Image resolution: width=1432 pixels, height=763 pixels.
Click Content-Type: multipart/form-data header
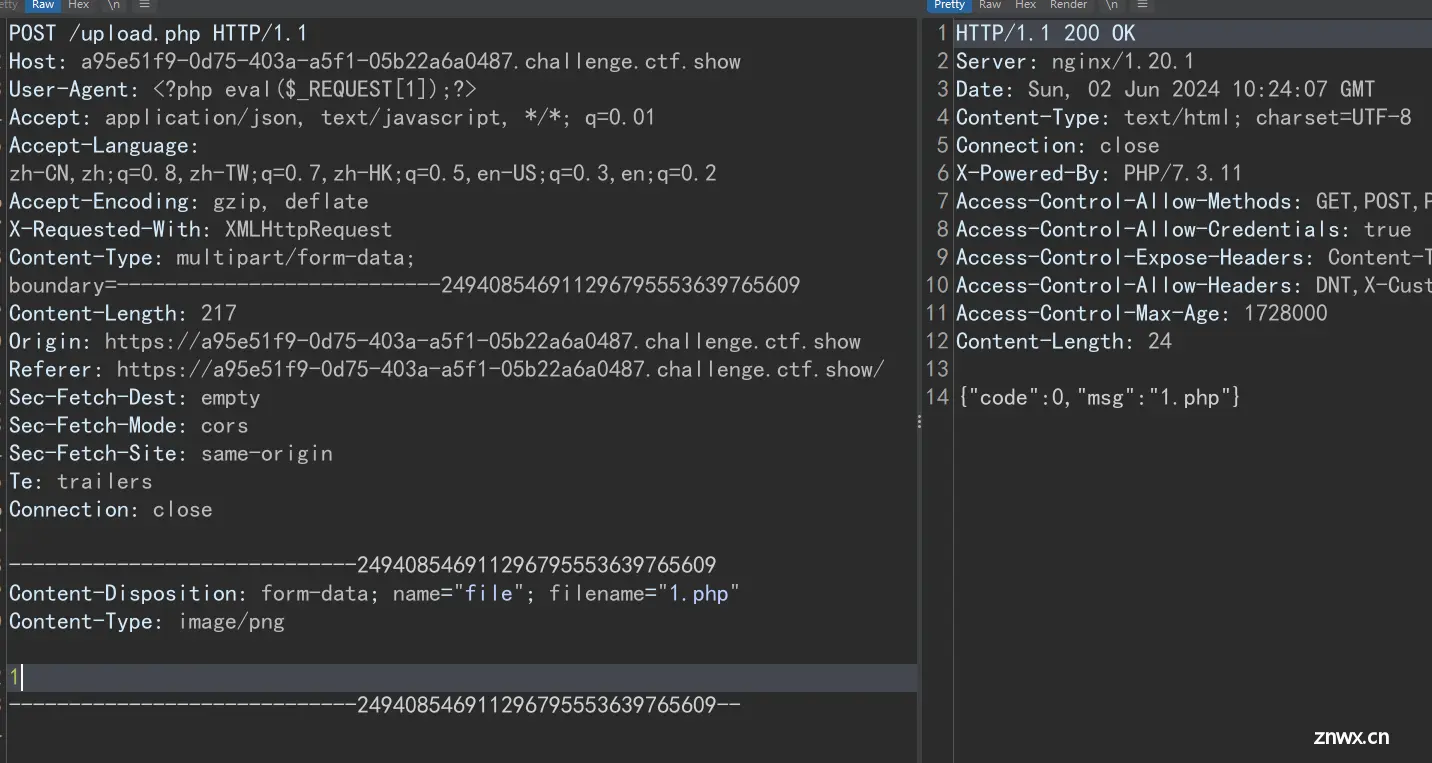point(212,257)
